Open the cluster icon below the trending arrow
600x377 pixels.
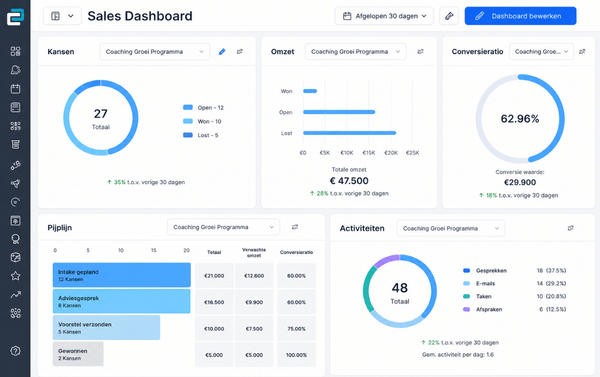[x=15, y=313]
